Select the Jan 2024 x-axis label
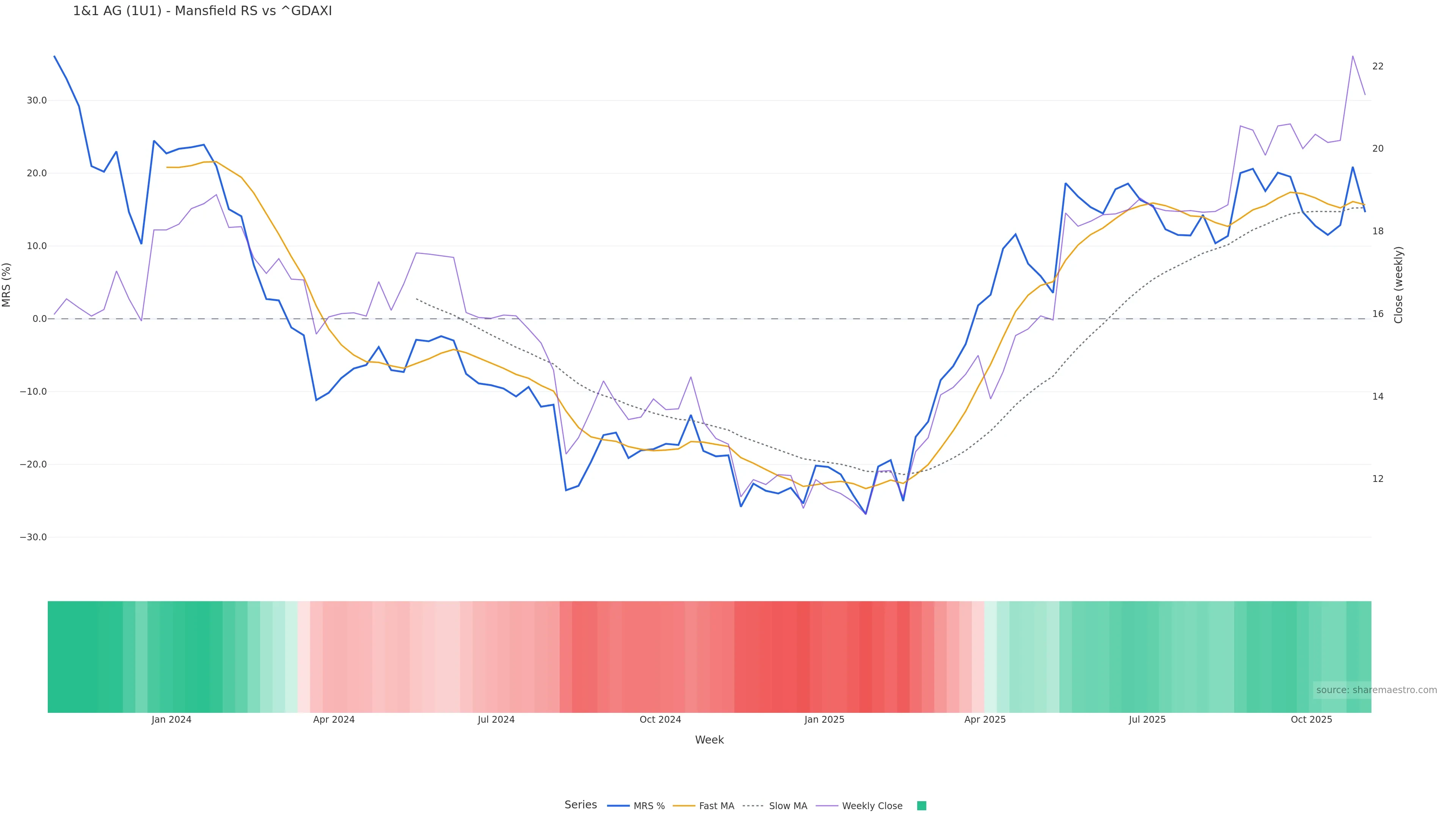Image resolution: width=1456 pixels, height=819 pixels. (x=171, y=720)
